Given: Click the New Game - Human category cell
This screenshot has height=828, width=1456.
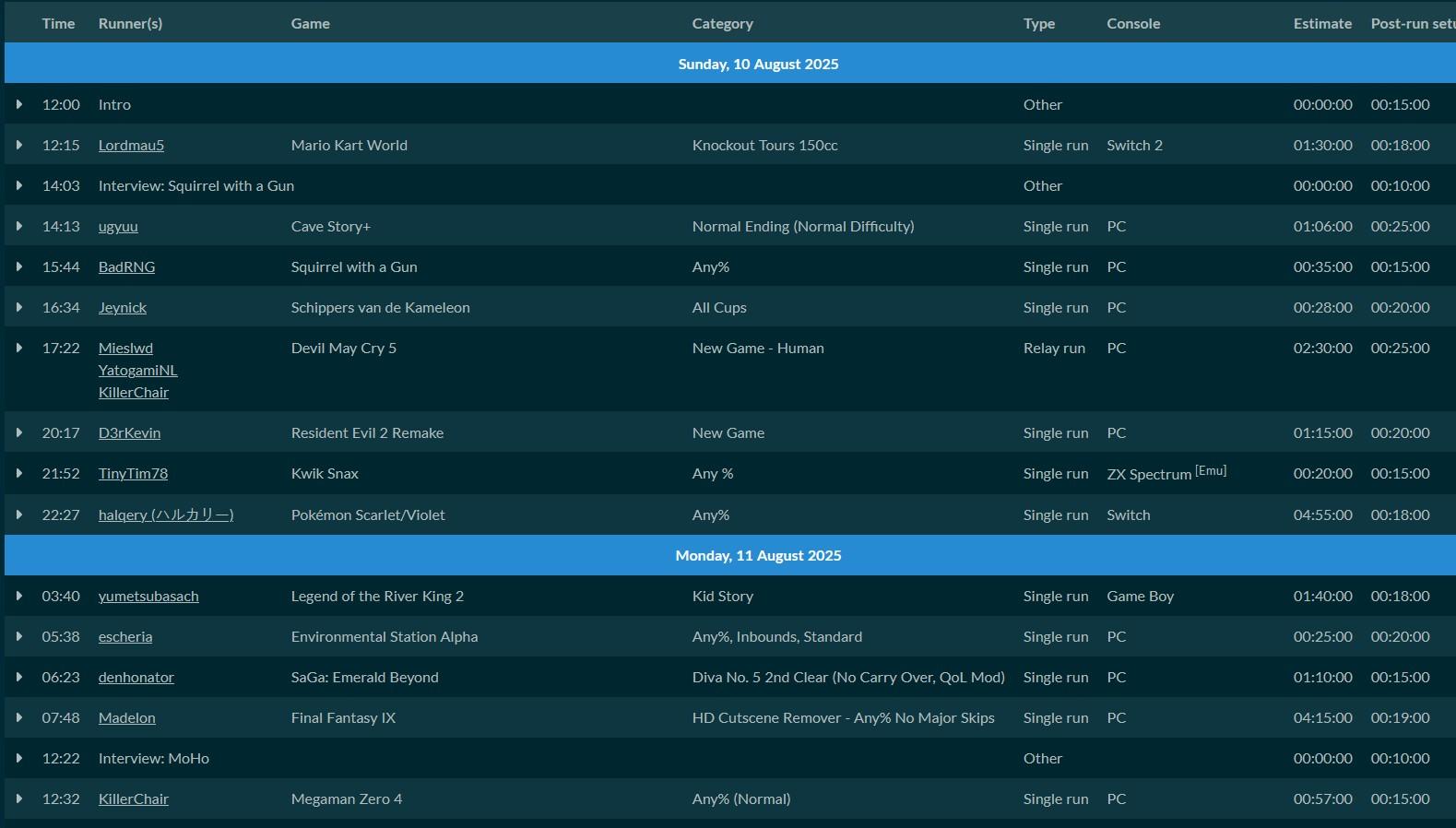Looking at the screenshot, I should [x=758, y=348].
